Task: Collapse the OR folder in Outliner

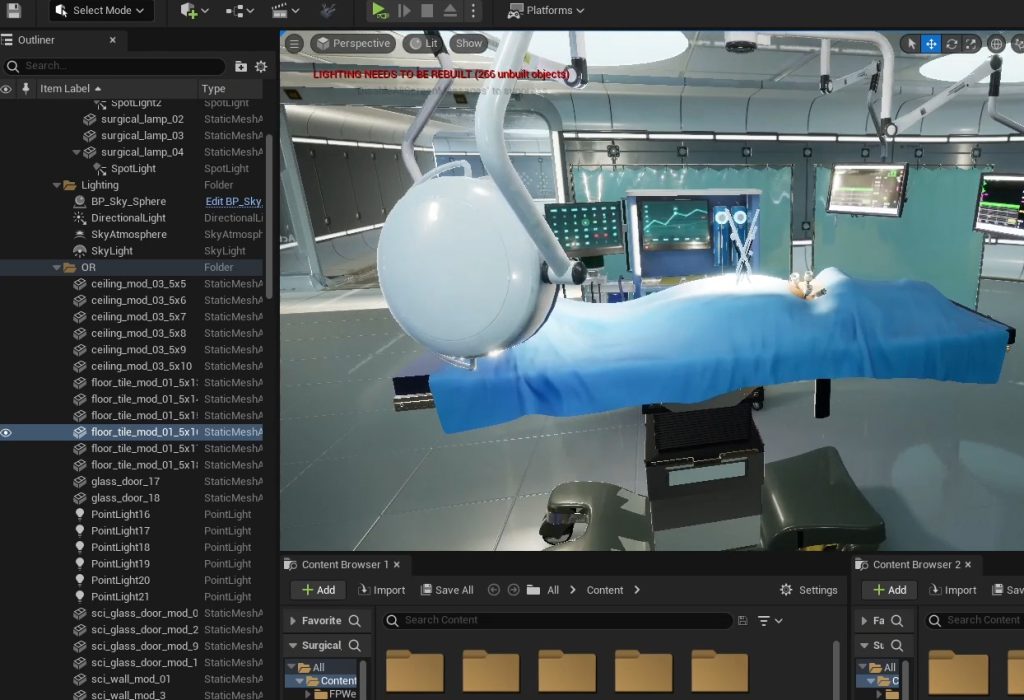Action: 57,268
